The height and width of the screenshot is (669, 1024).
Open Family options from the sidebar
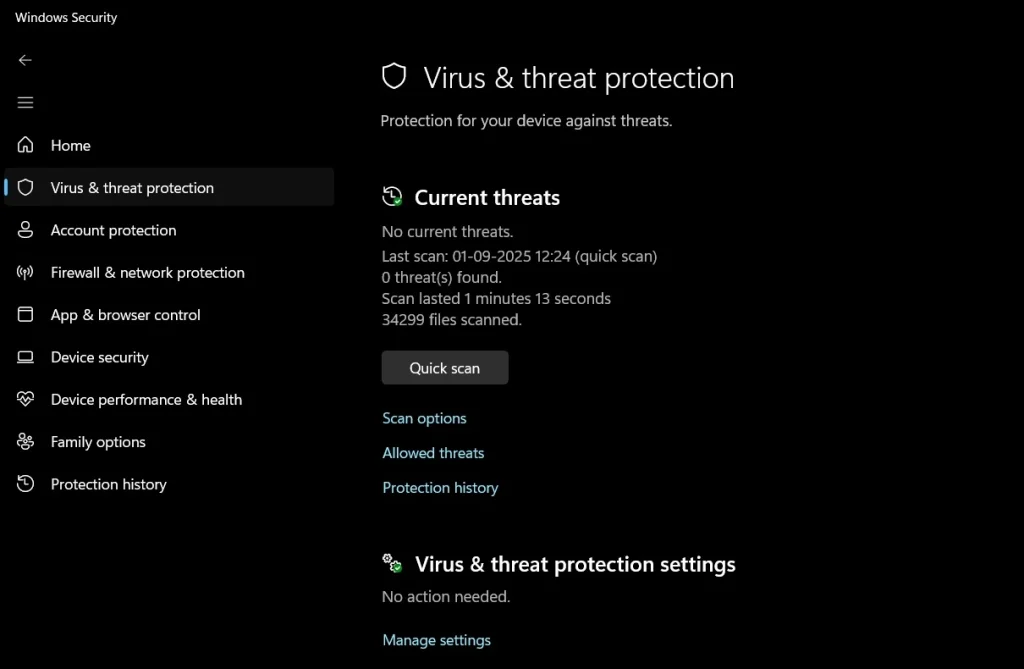pos(97,441)
